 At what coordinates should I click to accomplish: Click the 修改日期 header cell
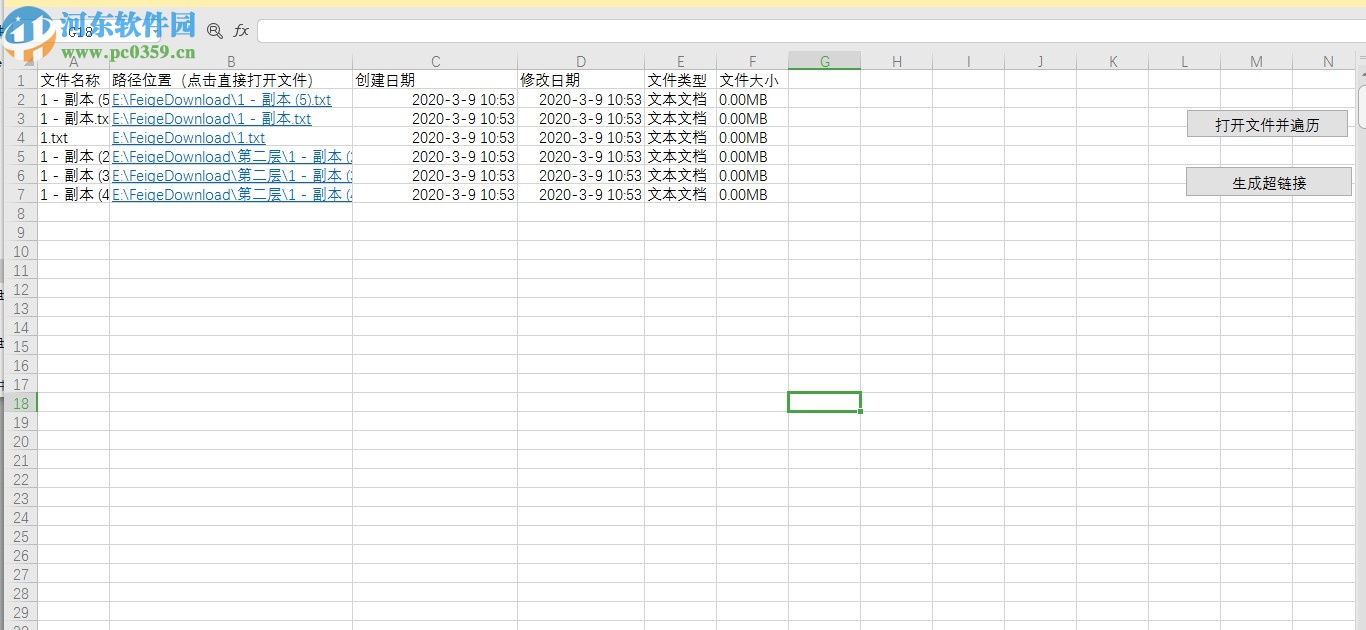pyautogui.click(x=581, y=81)
